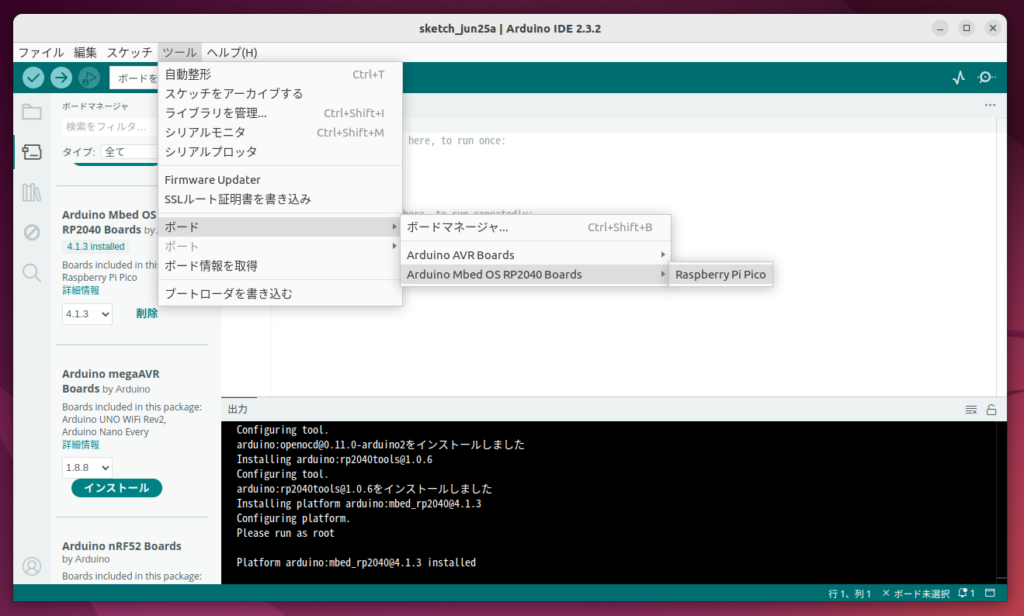This screenshot has height=616, width=1024.
Task: Click the インストール button for megaAVR Boards
Action: 116,488
